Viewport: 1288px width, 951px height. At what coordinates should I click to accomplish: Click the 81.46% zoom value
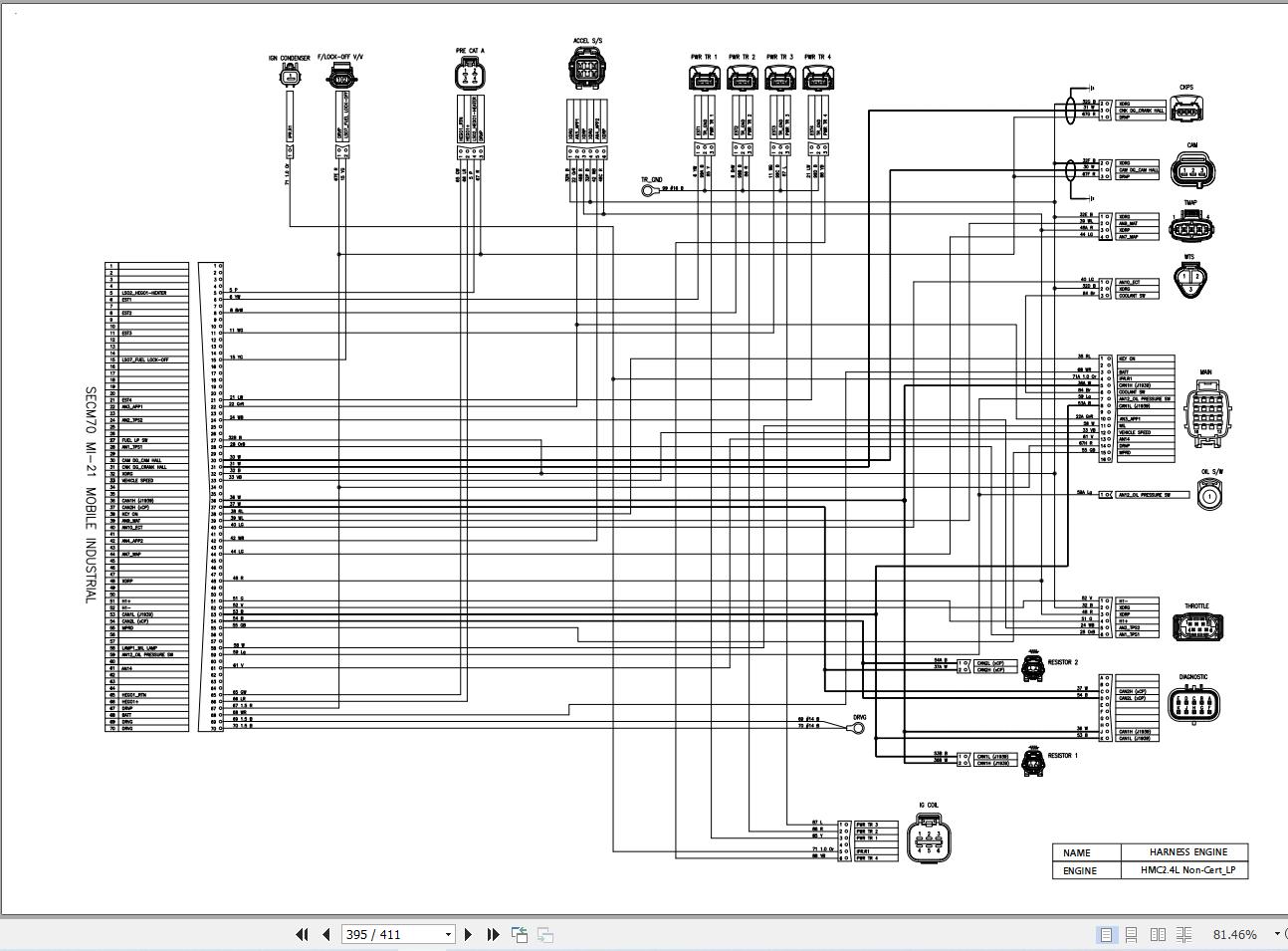coord(1234,934)
